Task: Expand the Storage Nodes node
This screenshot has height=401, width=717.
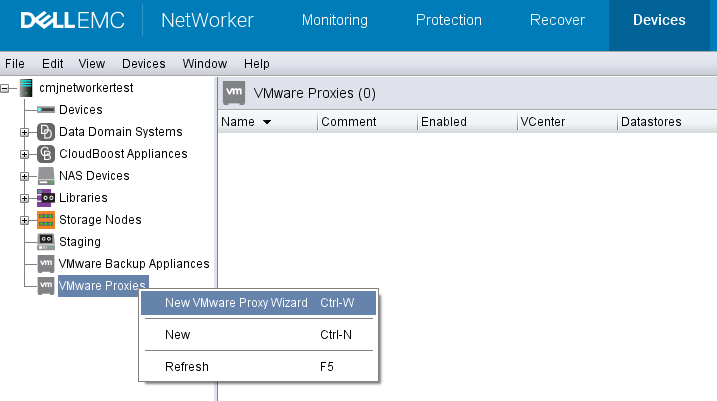Action: [x=24, y=220]
